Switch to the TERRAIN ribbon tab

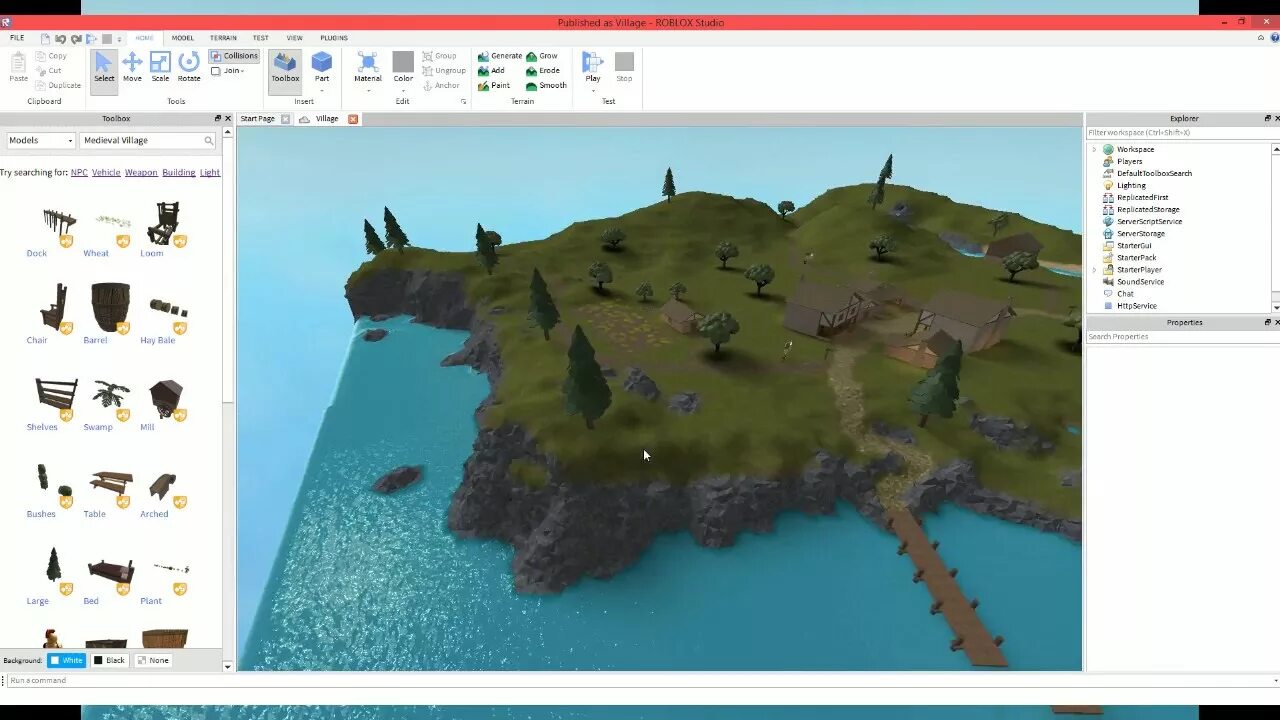223,38
